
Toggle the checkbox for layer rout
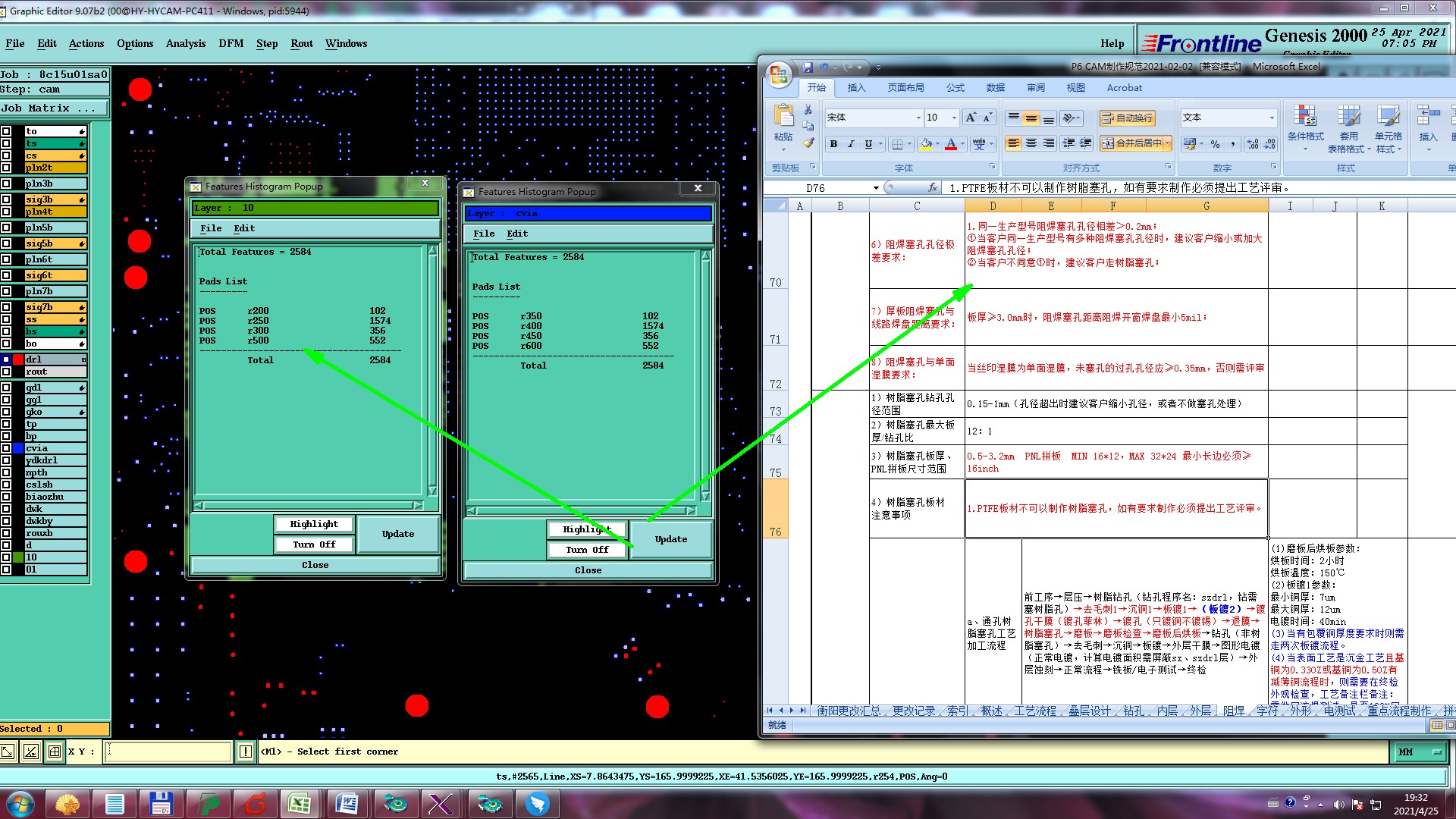click(x=6, y=372)
